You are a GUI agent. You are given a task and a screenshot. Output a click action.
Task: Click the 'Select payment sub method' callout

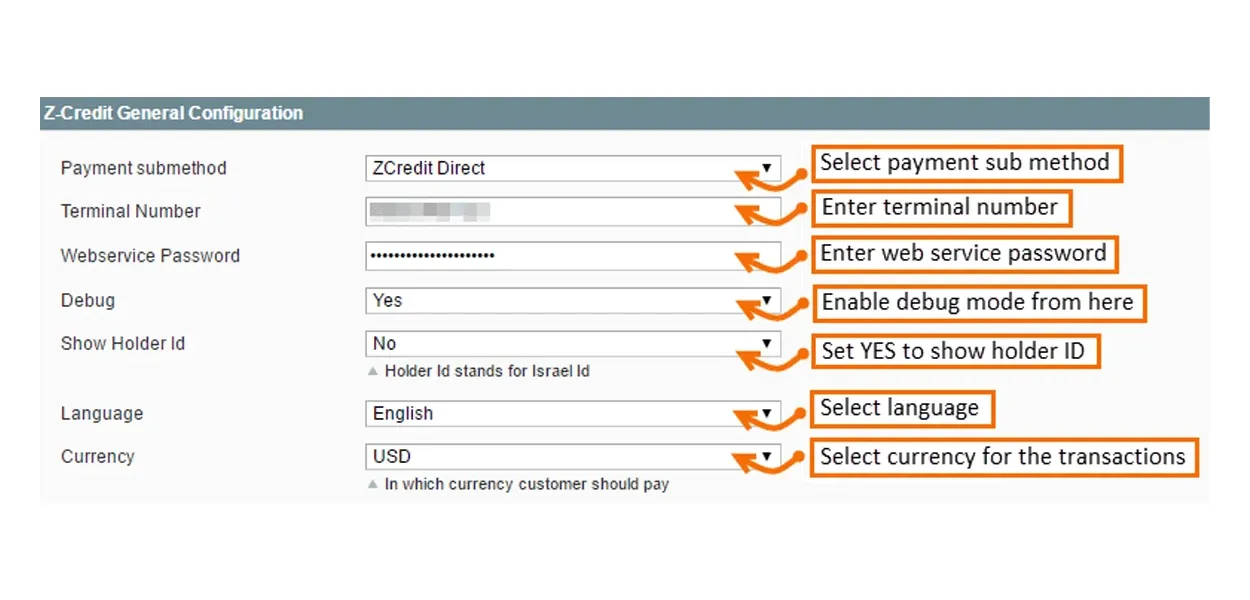tap(966, 163)
